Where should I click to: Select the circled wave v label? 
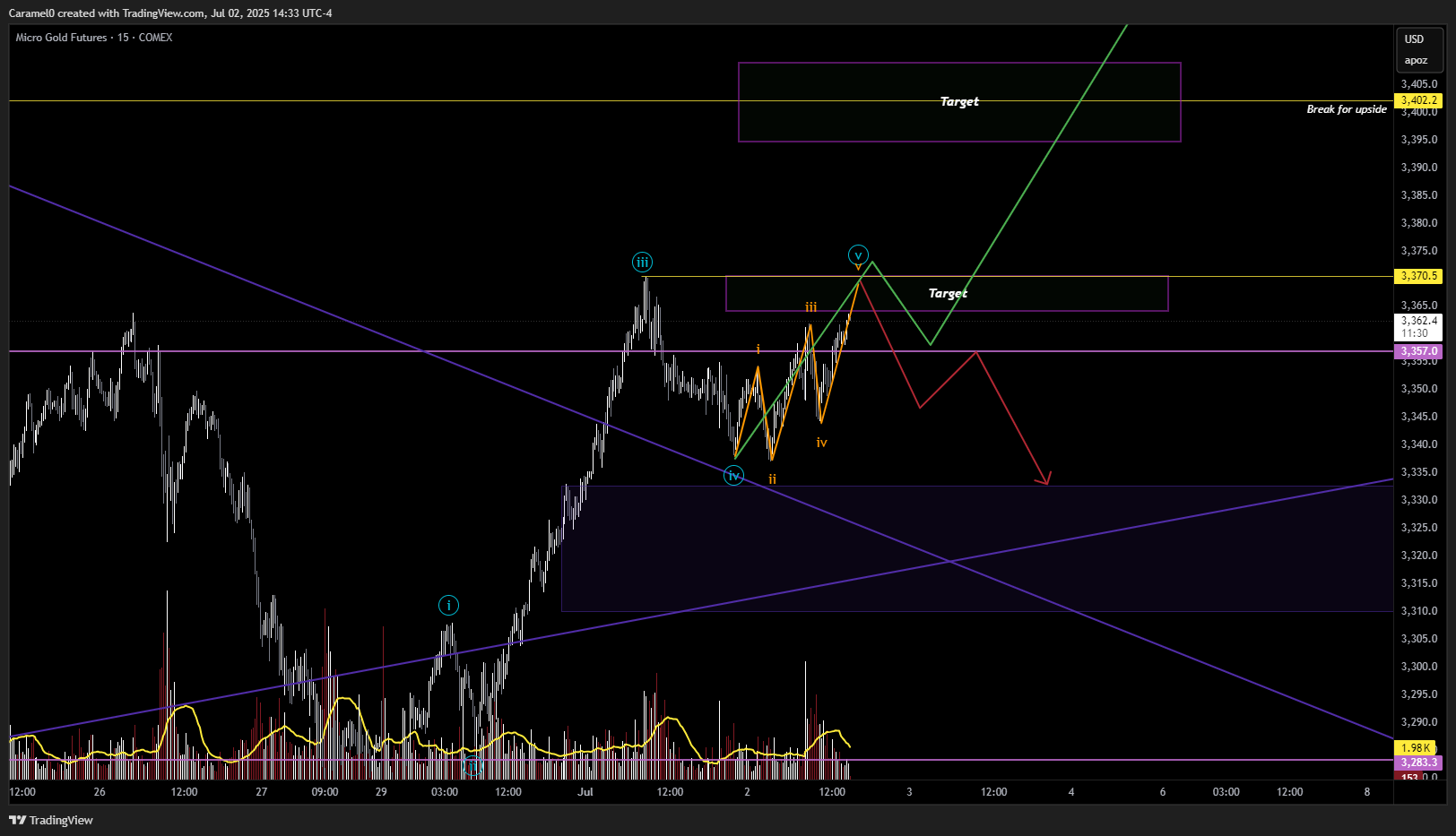[858, 255]
